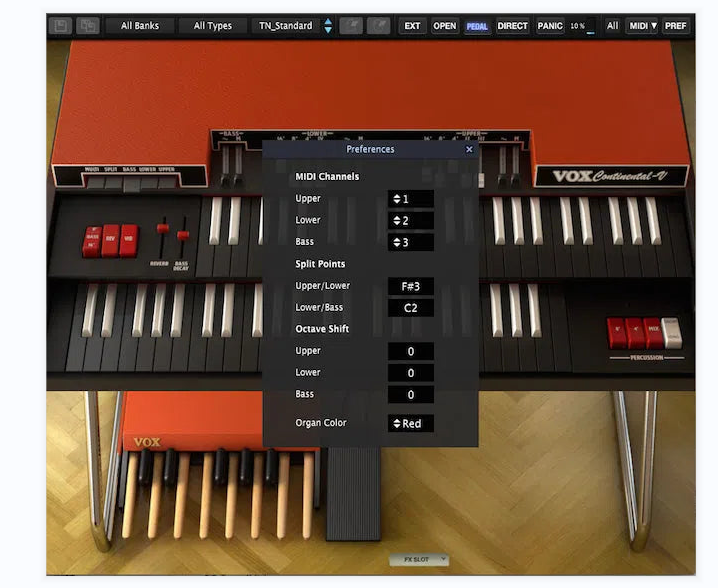Click the red MIX percussion rocker switch
718x588 pixels.
tap(653, 332)
